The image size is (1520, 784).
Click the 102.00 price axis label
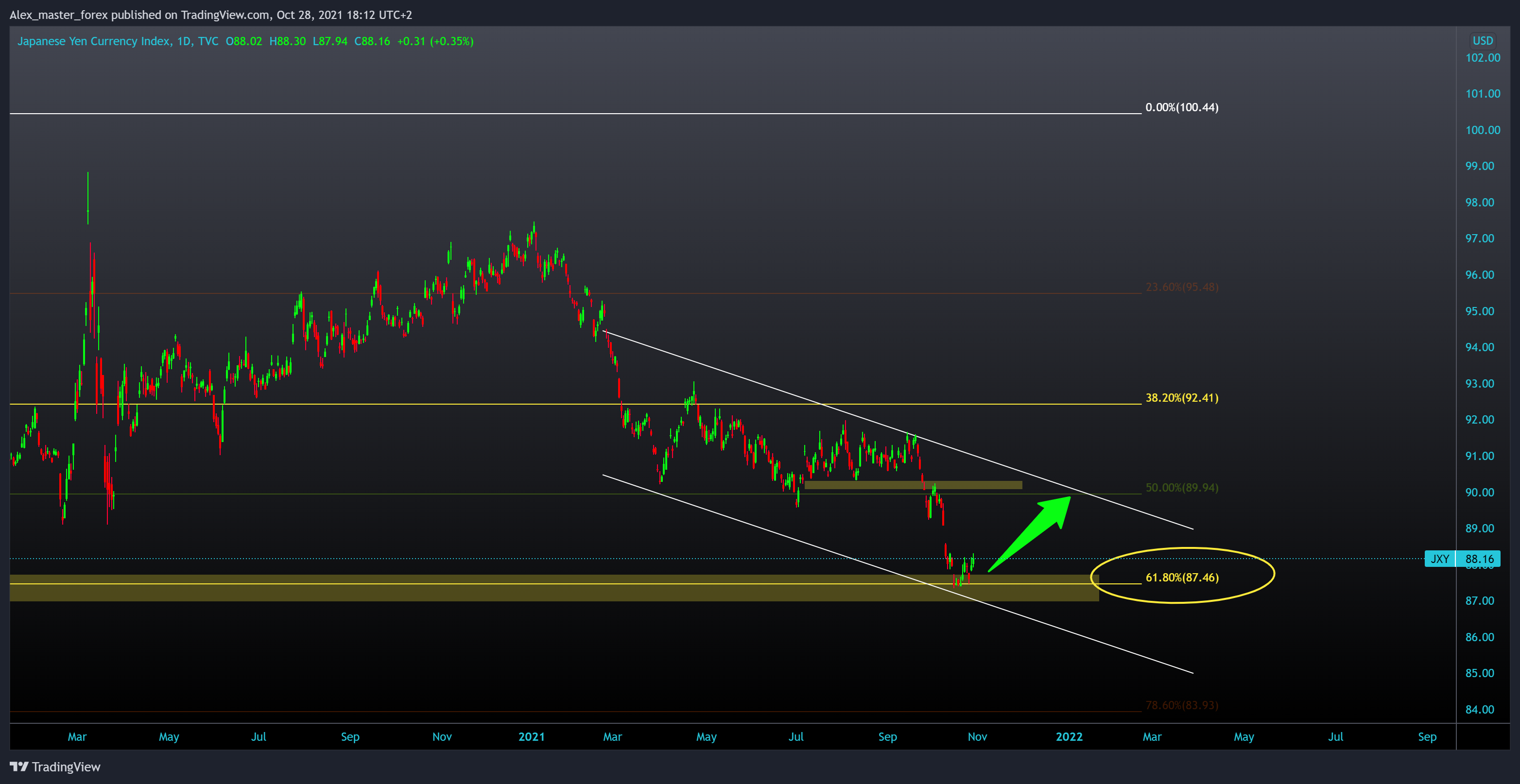(x=1482, y=58)
